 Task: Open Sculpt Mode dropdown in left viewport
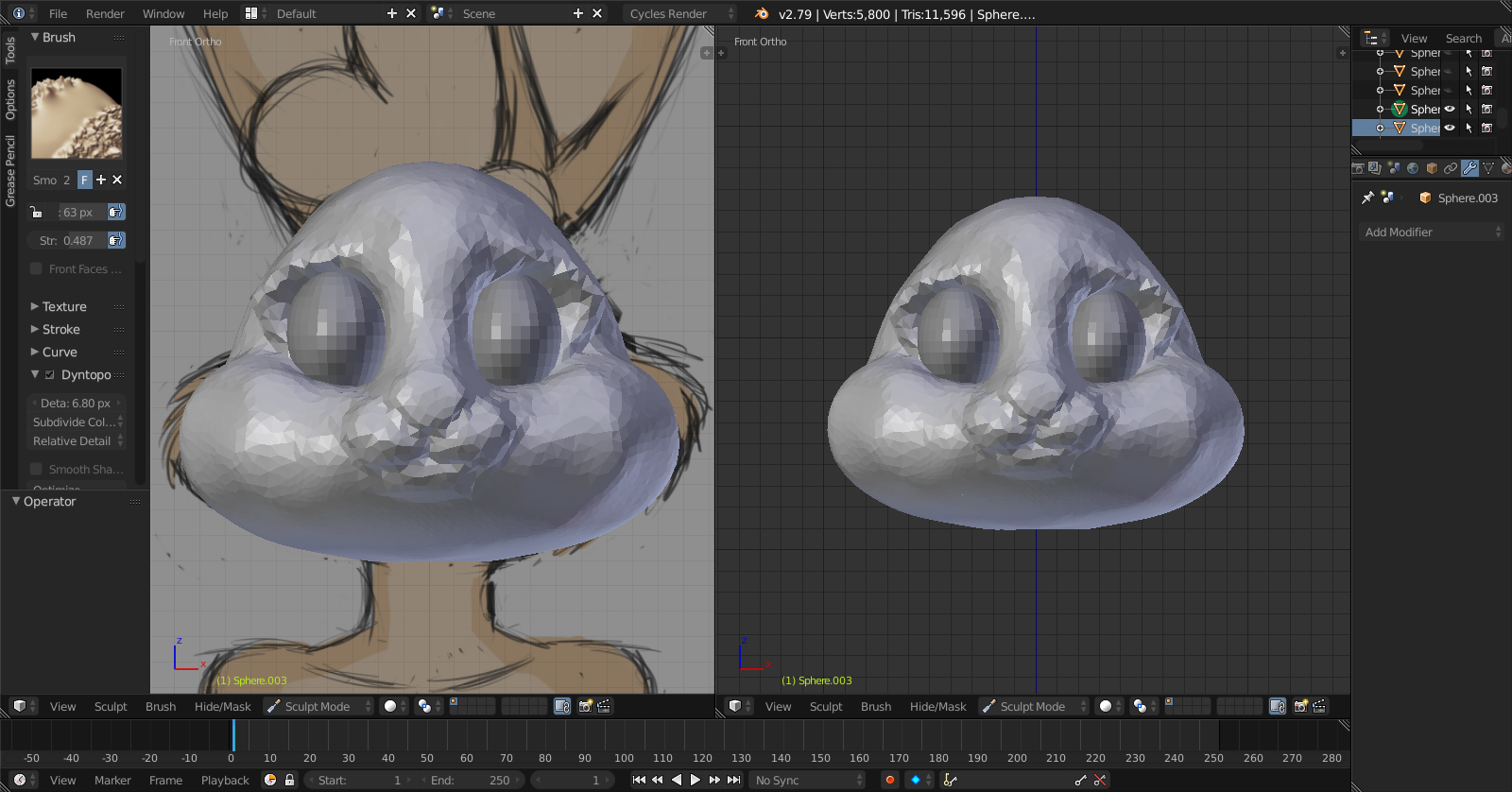point(318,706)
